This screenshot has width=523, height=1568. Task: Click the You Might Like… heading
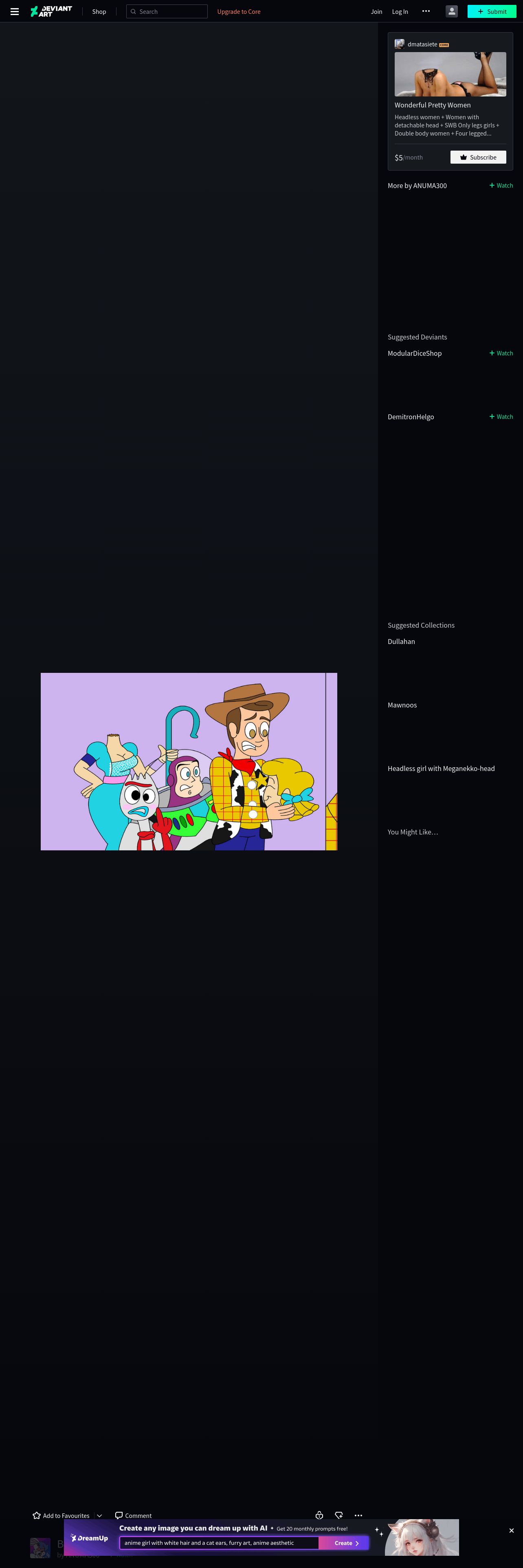(x=413, y=832)
